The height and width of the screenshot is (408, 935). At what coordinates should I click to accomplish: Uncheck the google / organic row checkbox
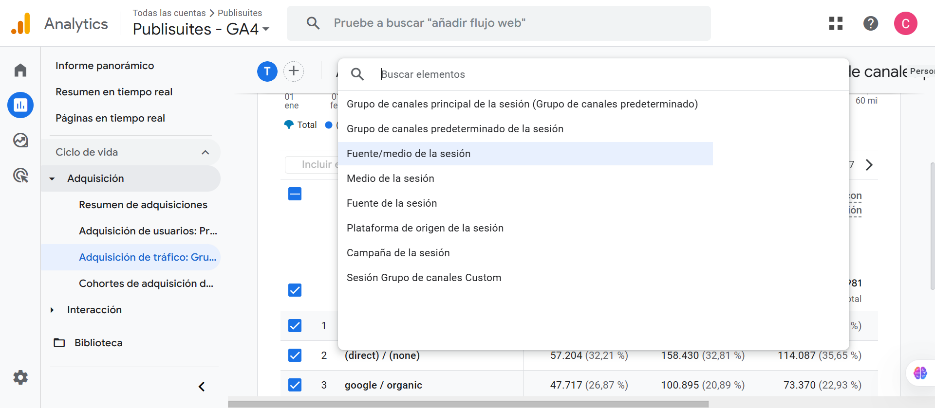click(295, 385)
